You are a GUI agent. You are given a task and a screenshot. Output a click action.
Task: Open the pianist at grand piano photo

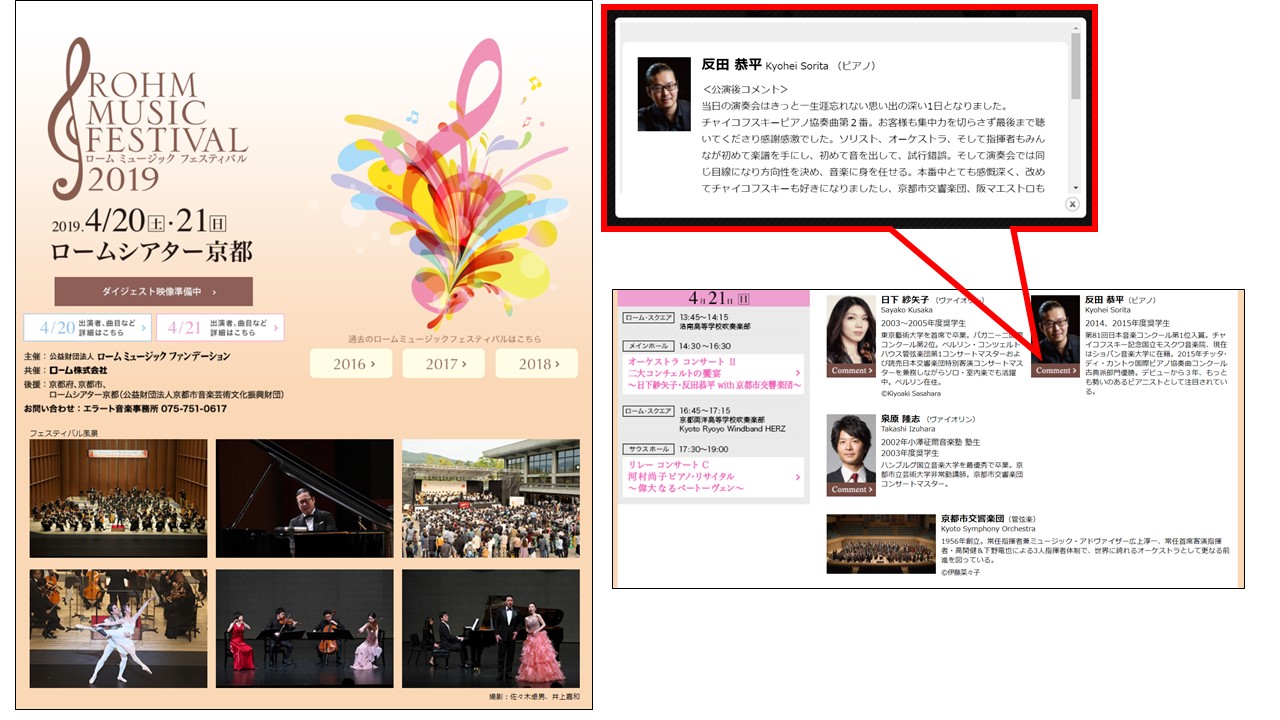pyautogui.click(x=304, y=498)
